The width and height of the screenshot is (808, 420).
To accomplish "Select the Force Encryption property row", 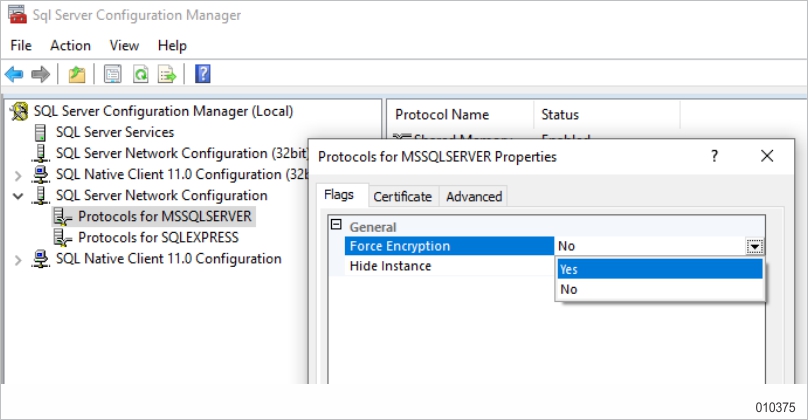I will click(x=449, y=246).
